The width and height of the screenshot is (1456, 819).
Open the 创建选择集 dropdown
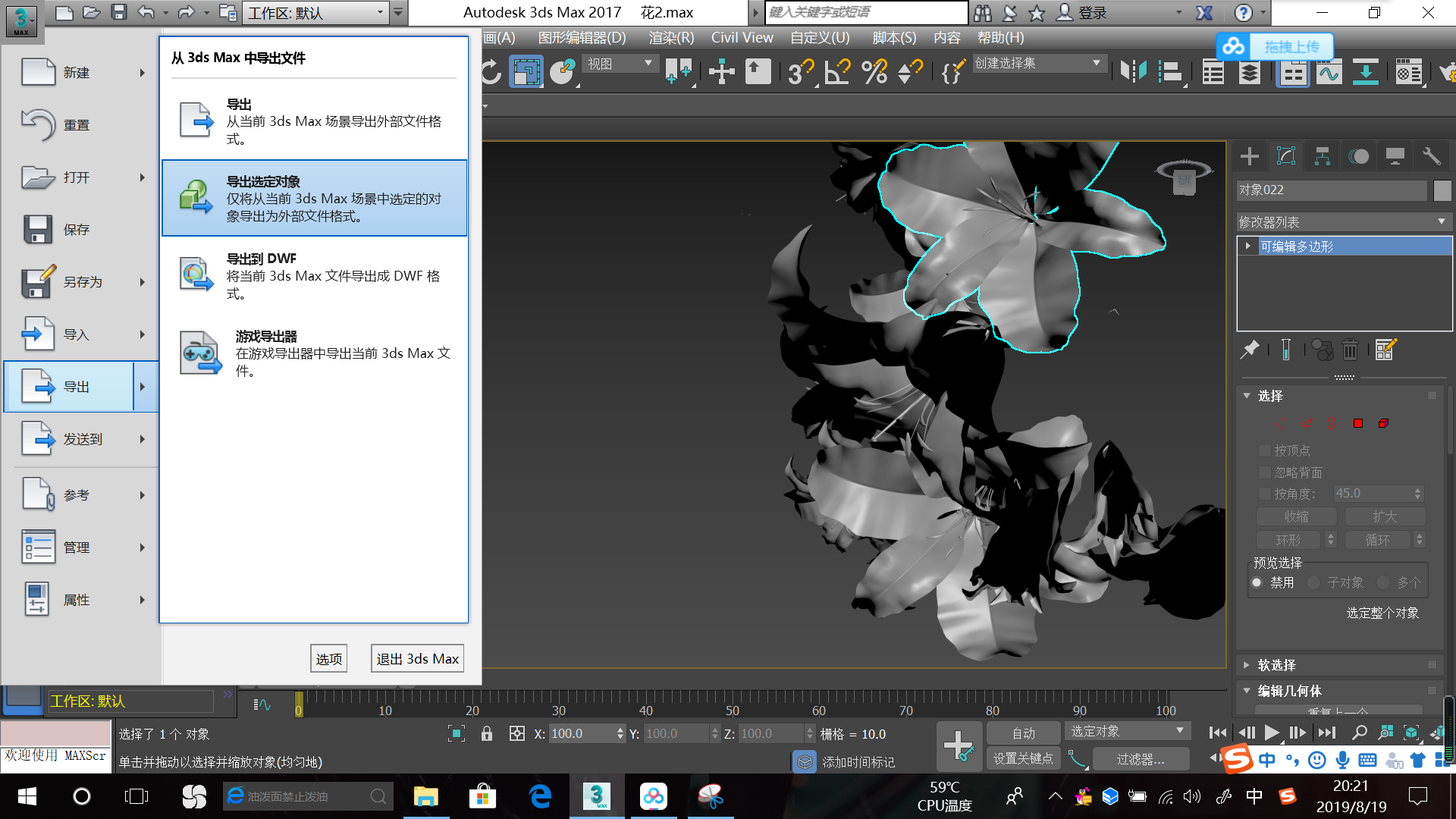pyautogui.click(x=1095, y=63)
